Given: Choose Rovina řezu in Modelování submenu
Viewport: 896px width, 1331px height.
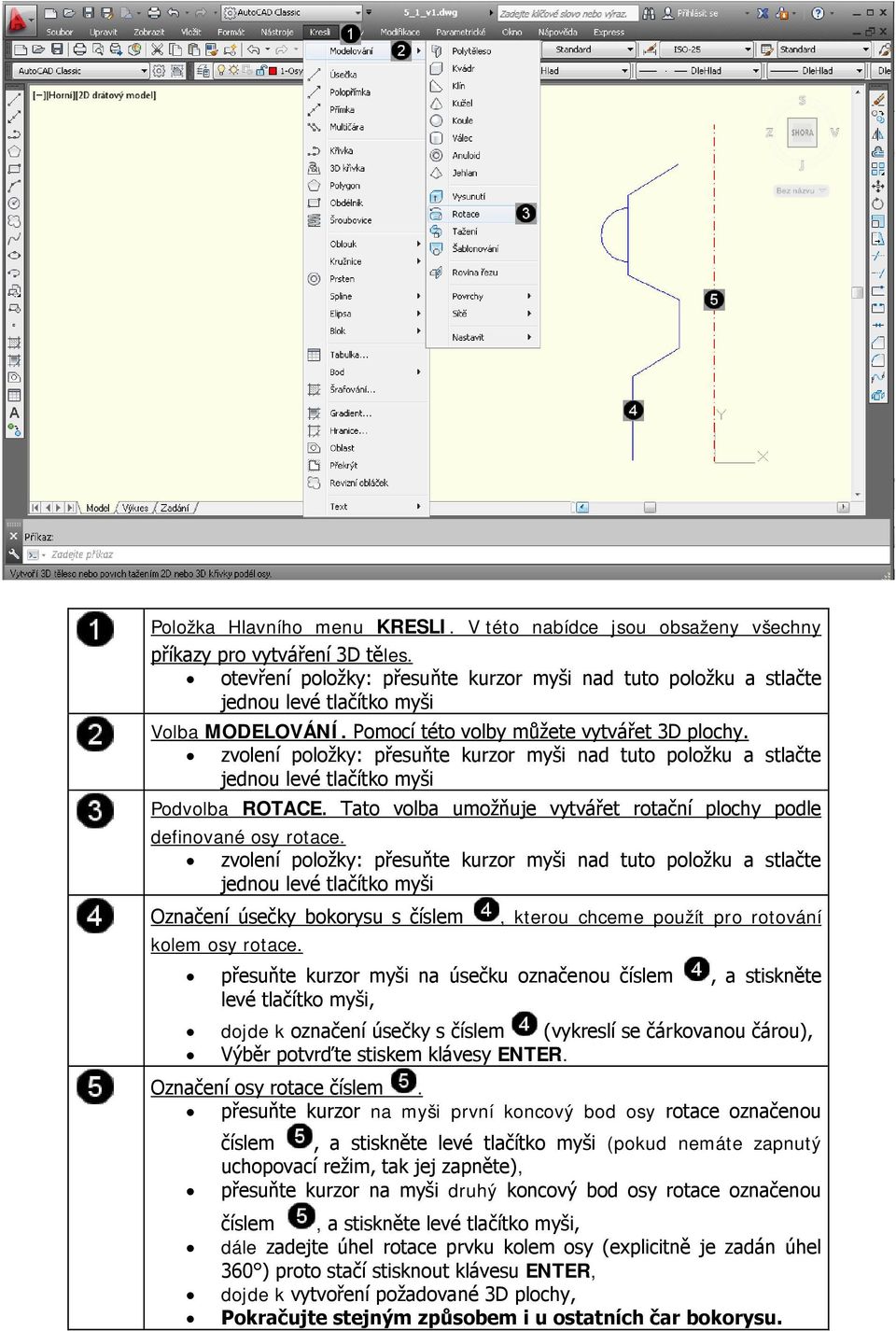Looking at the screenshot, I should coord(482,273).
